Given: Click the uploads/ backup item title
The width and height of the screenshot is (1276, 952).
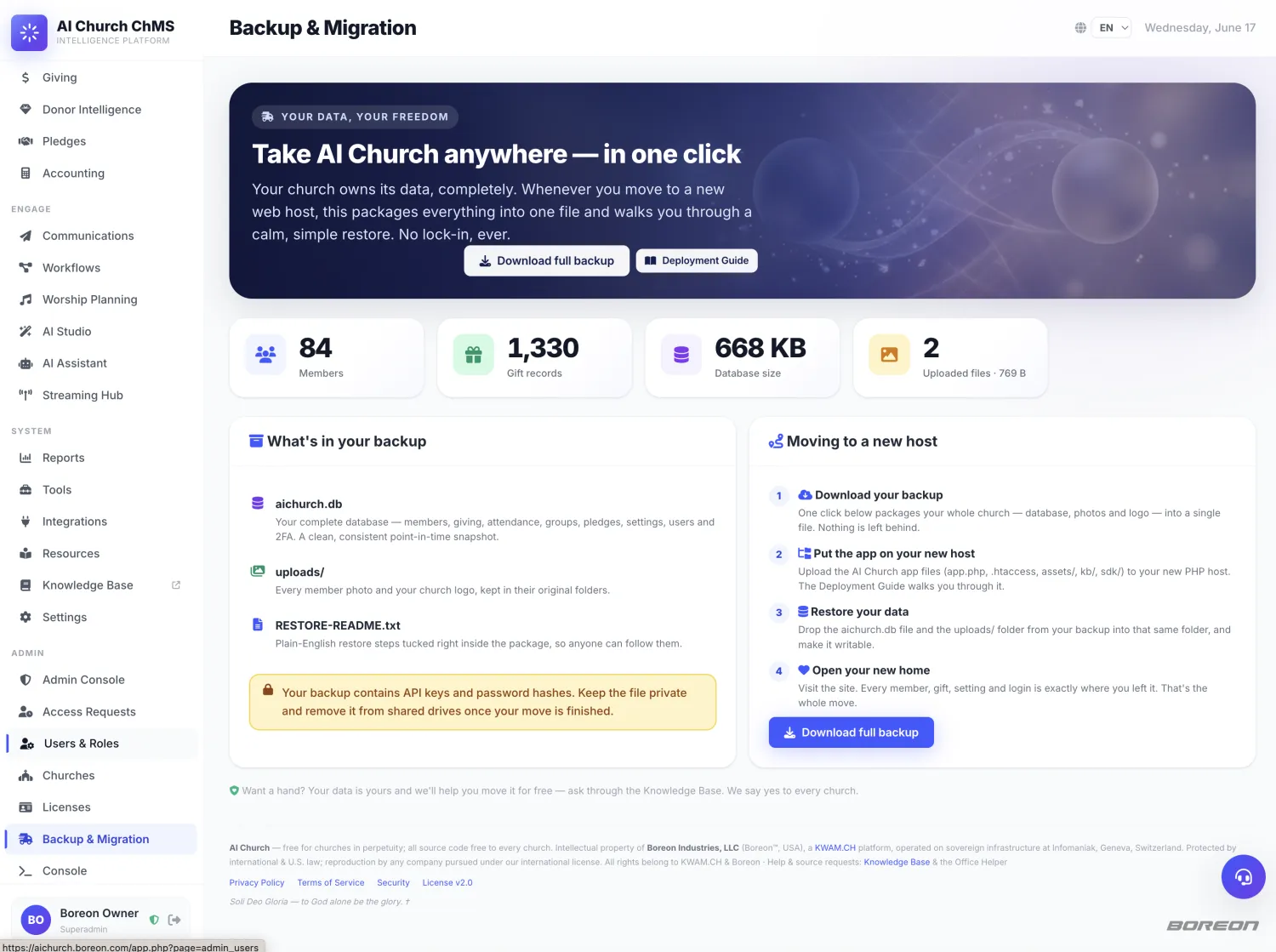Looking at the screenshot, I should 299,573.
